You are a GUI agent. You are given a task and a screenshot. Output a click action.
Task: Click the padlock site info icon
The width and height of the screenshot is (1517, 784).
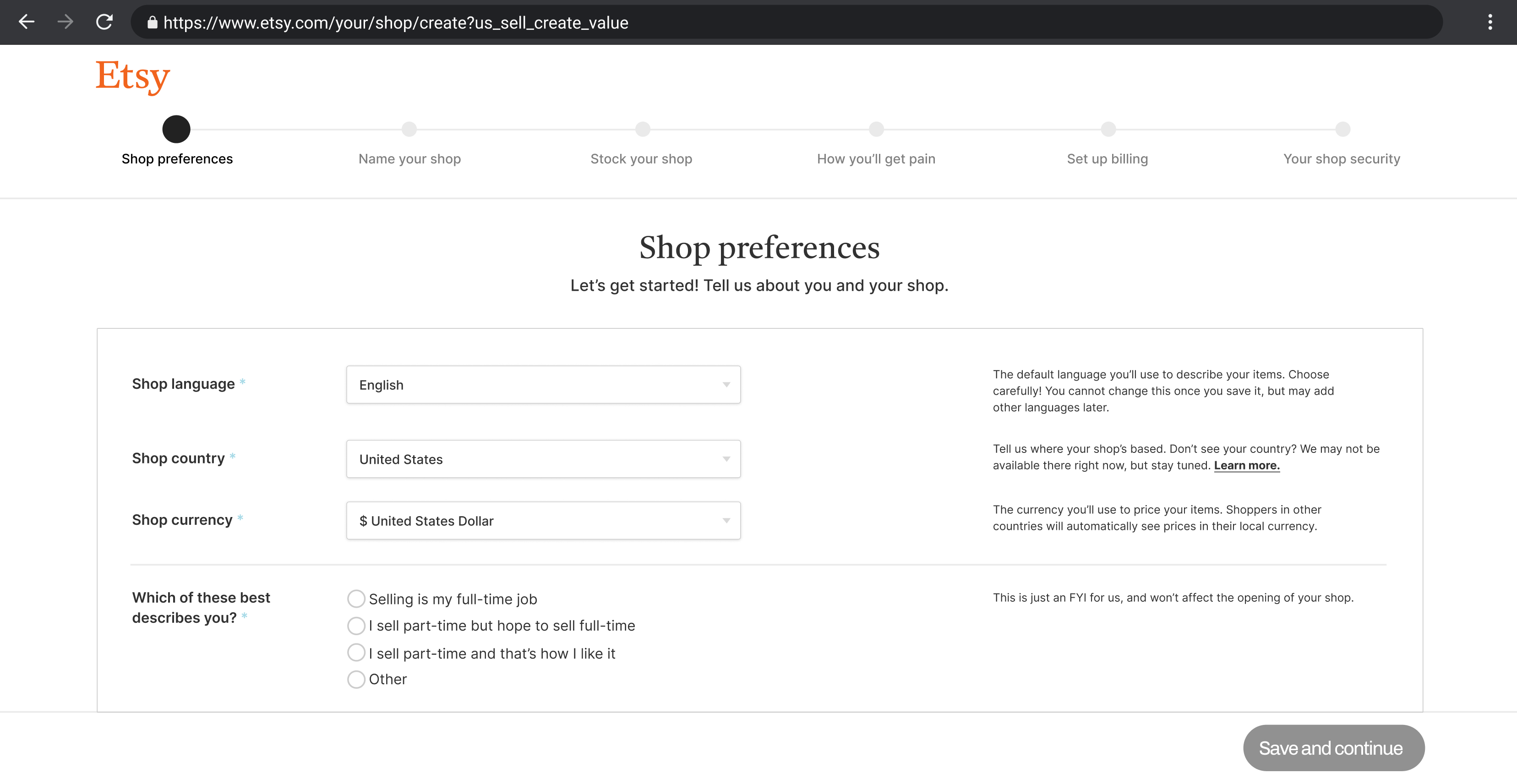[x=153, y=22]
